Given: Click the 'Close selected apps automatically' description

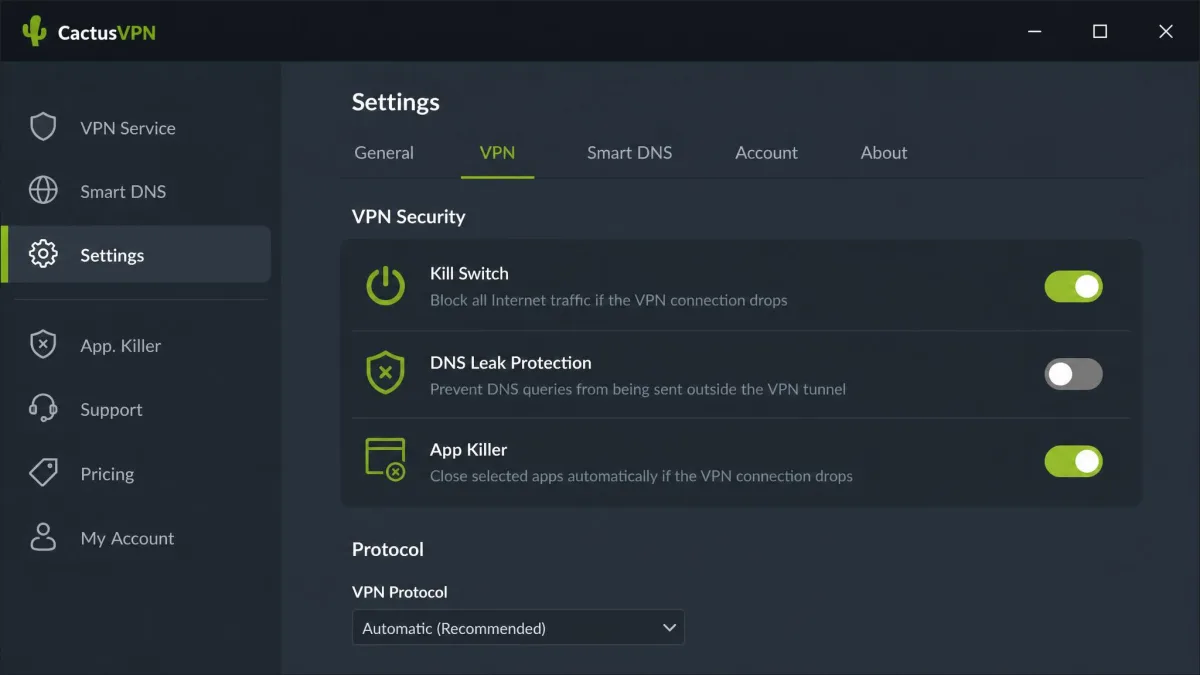Looking at the screenshot, I should (x=641, y=476).
